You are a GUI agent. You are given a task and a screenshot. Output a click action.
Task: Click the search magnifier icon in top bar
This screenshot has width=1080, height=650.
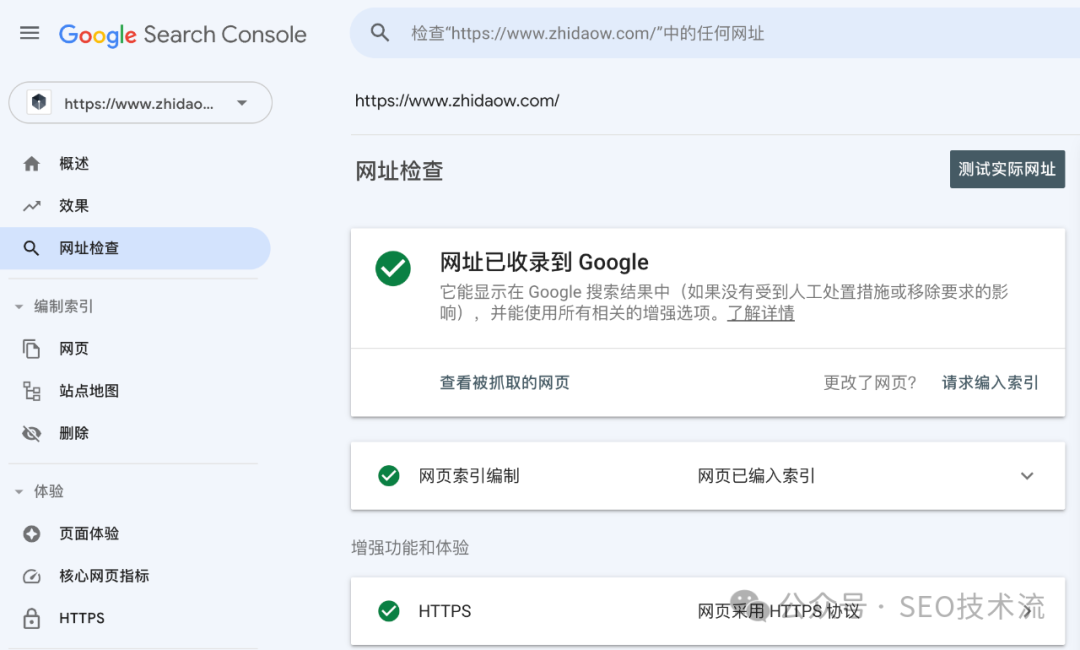tap(380, 33)
